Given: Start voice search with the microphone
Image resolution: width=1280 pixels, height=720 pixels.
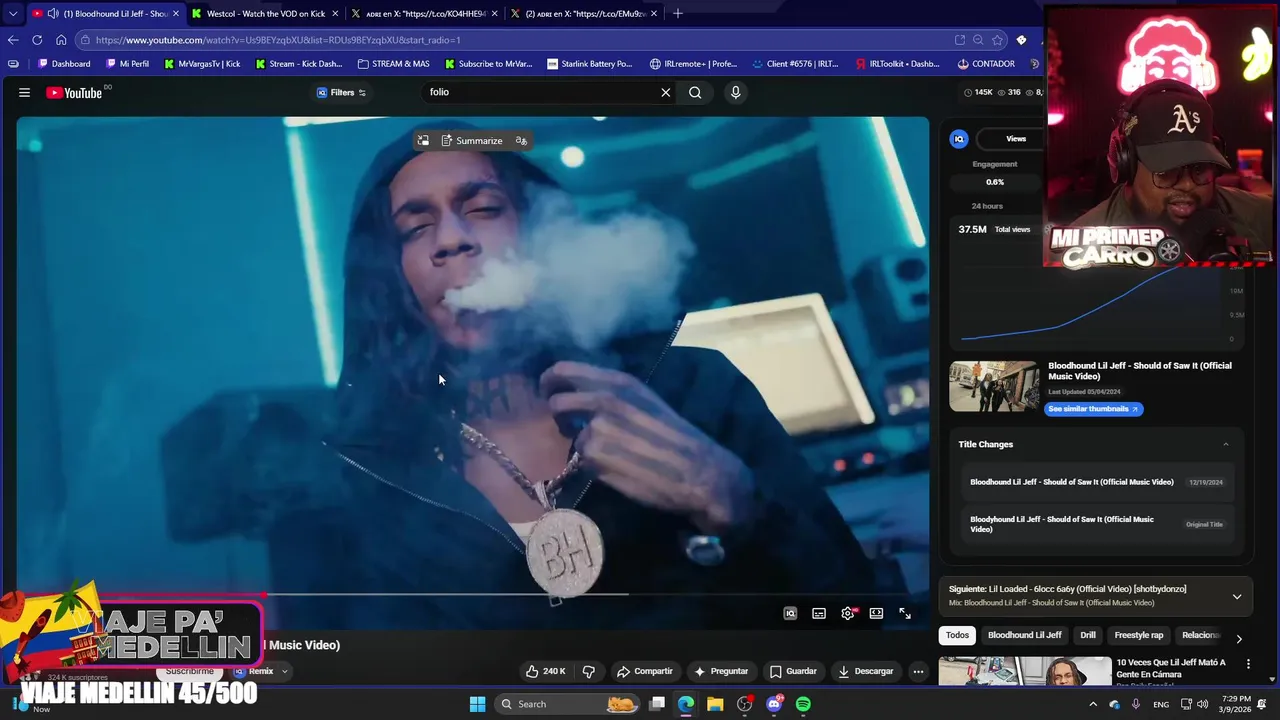Looking at the screenshot, I should (735, 92).
